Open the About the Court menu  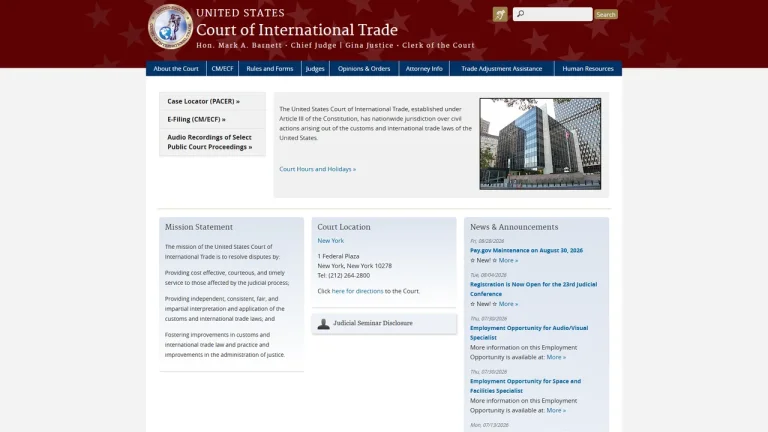176,69
